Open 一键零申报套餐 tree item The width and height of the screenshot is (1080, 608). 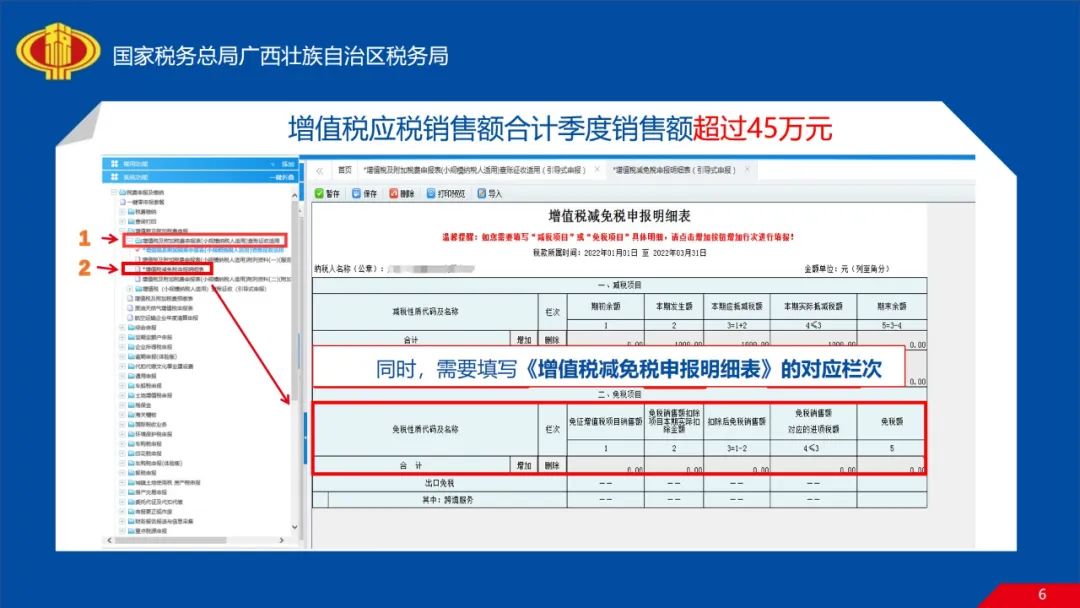[x=144, y=202]
